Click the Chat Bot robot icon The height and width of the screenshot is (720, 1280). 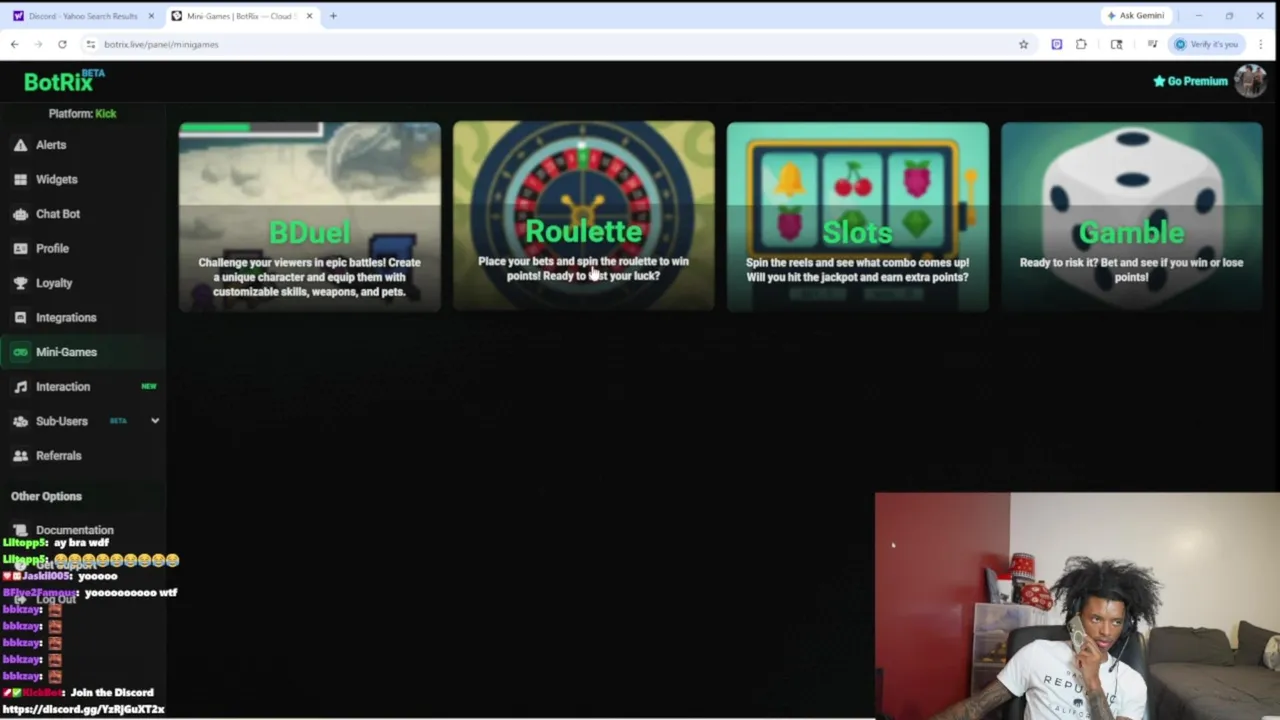(20, 214)
